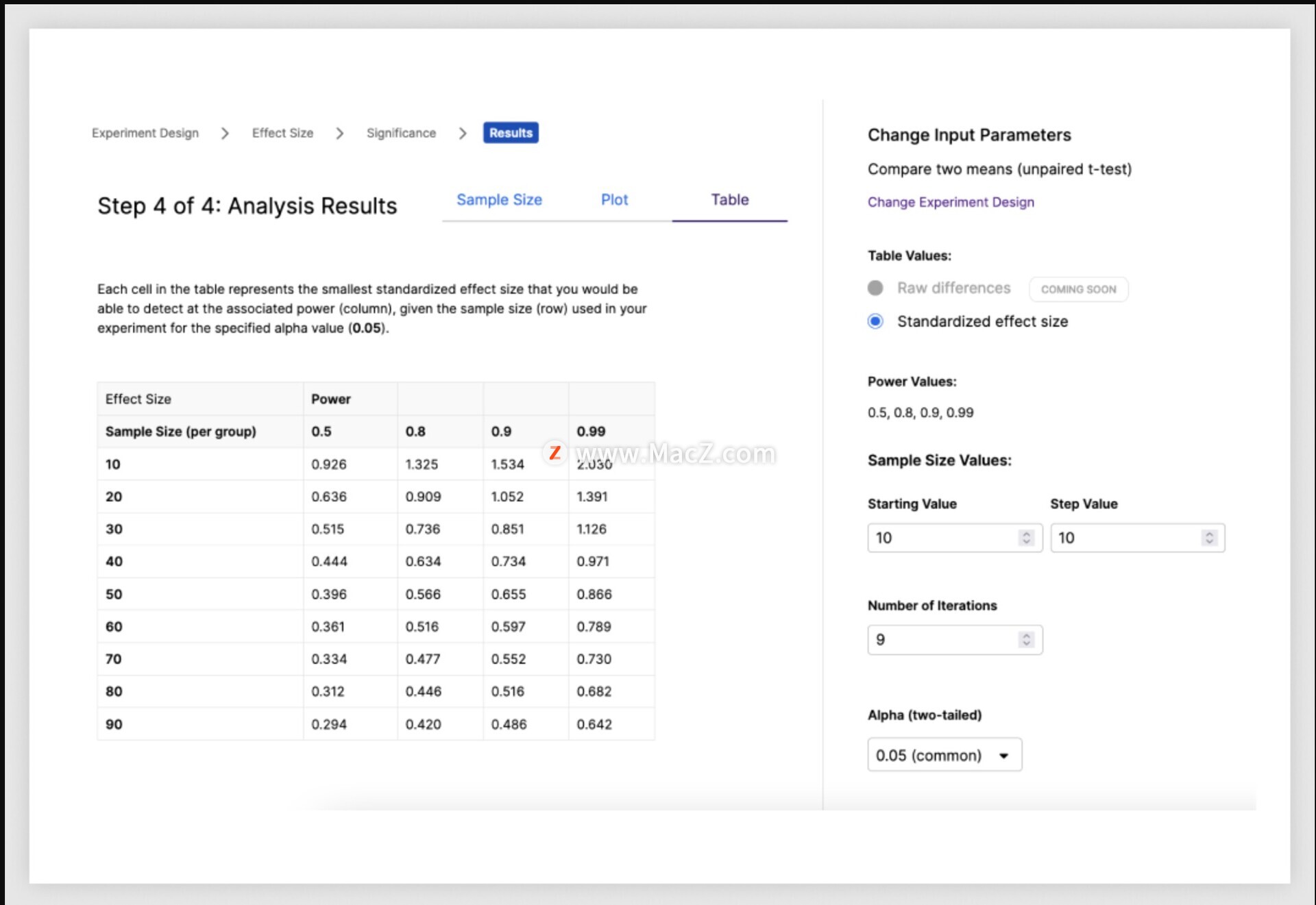
Task: Switch to the Plot tab
Action: pos(614,200)
